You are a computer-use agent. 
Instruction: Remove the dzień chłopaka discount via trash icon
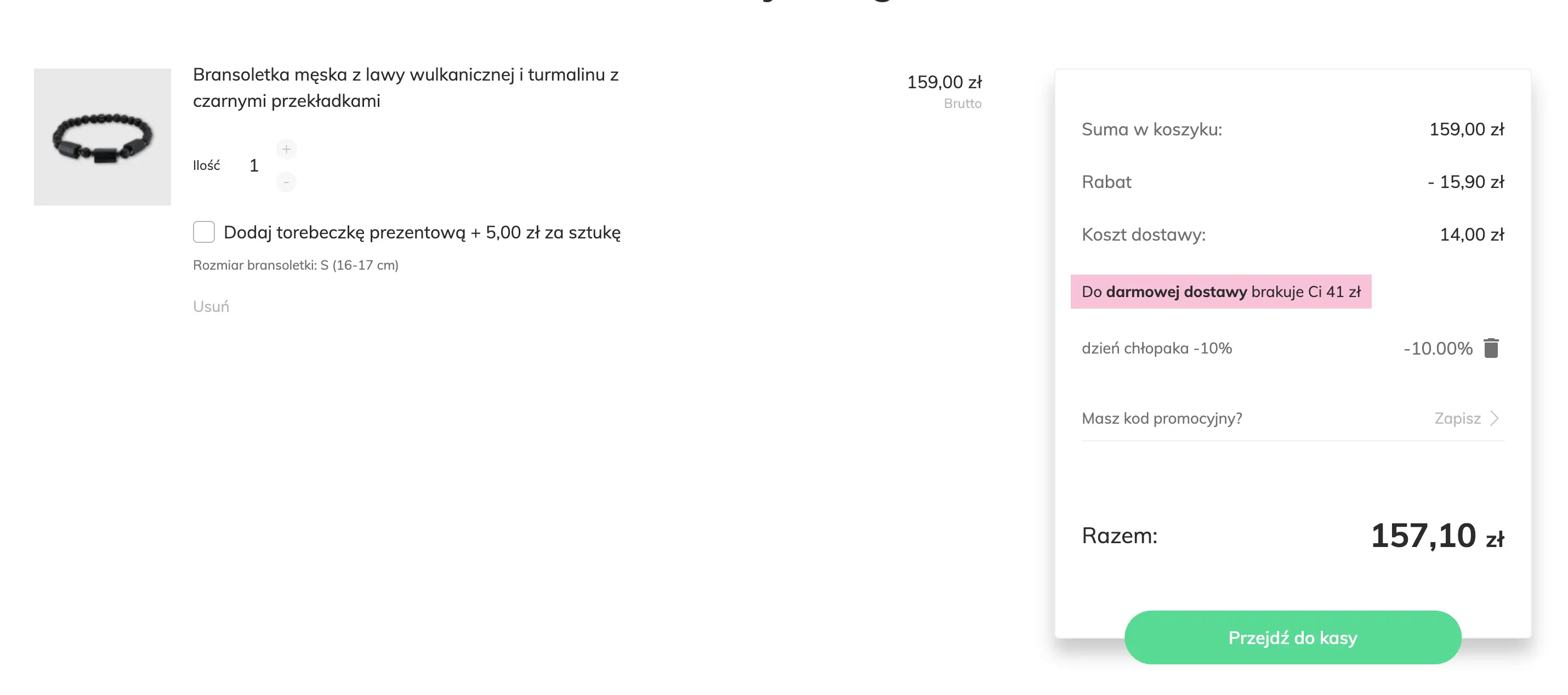click(1491, 348)
